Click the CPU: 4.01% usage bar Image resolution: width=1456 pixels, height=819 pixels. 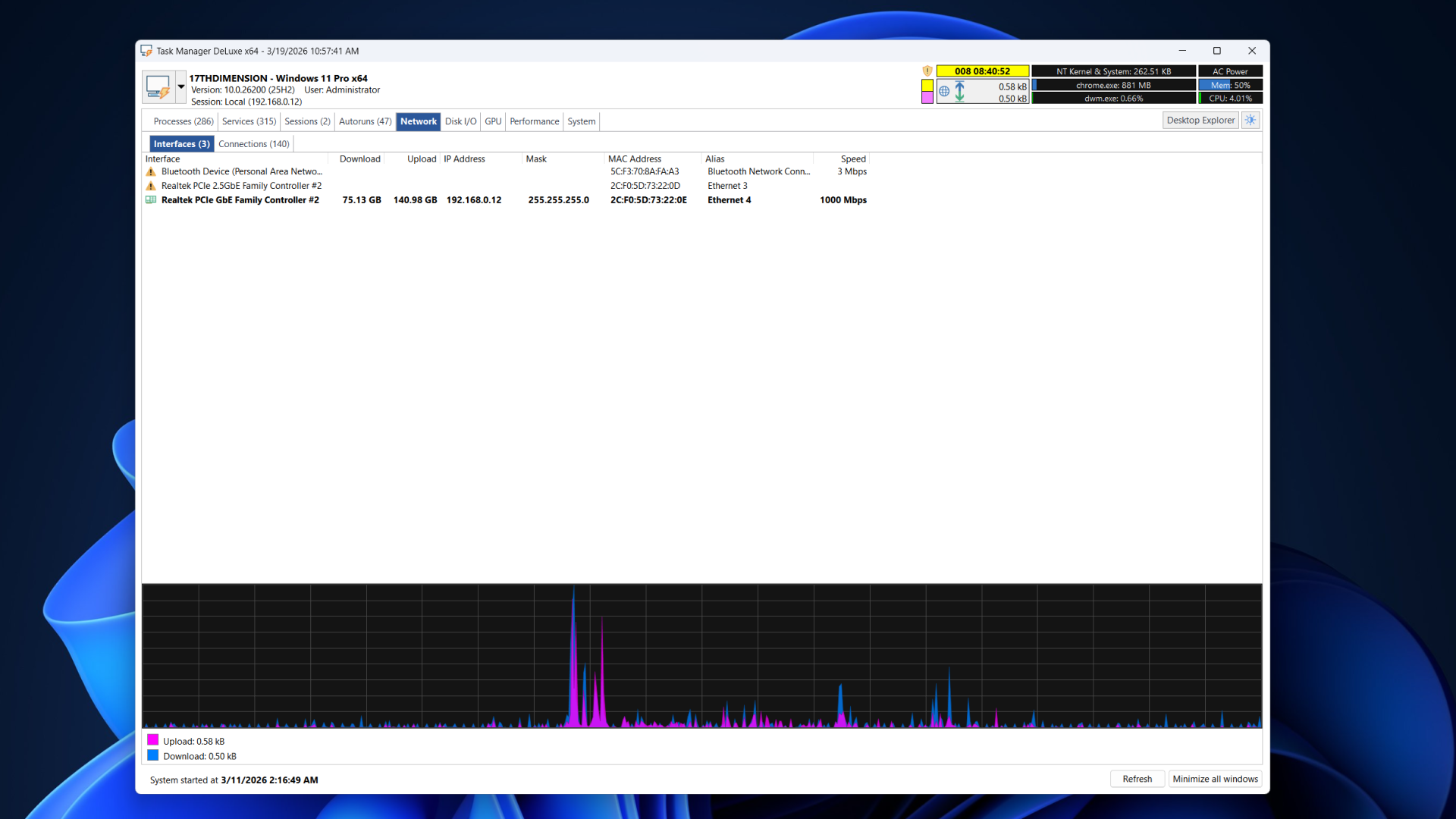[1230, 98]
